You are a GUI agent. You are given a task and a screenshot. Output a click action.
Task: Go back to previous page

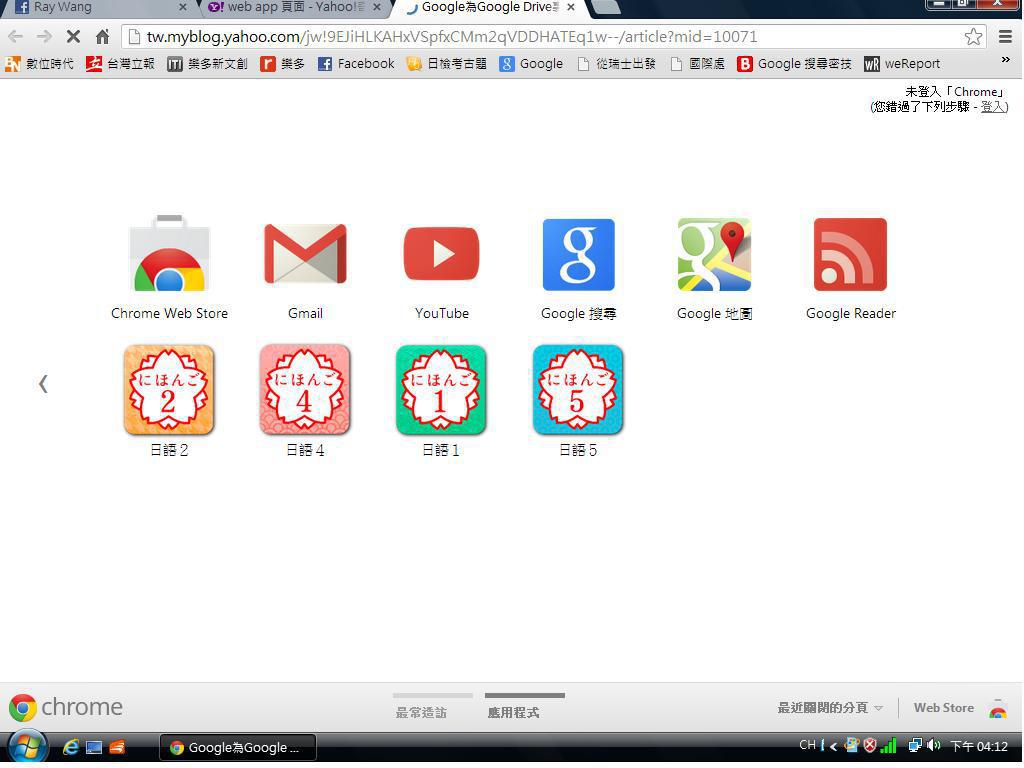coord(16,37)
